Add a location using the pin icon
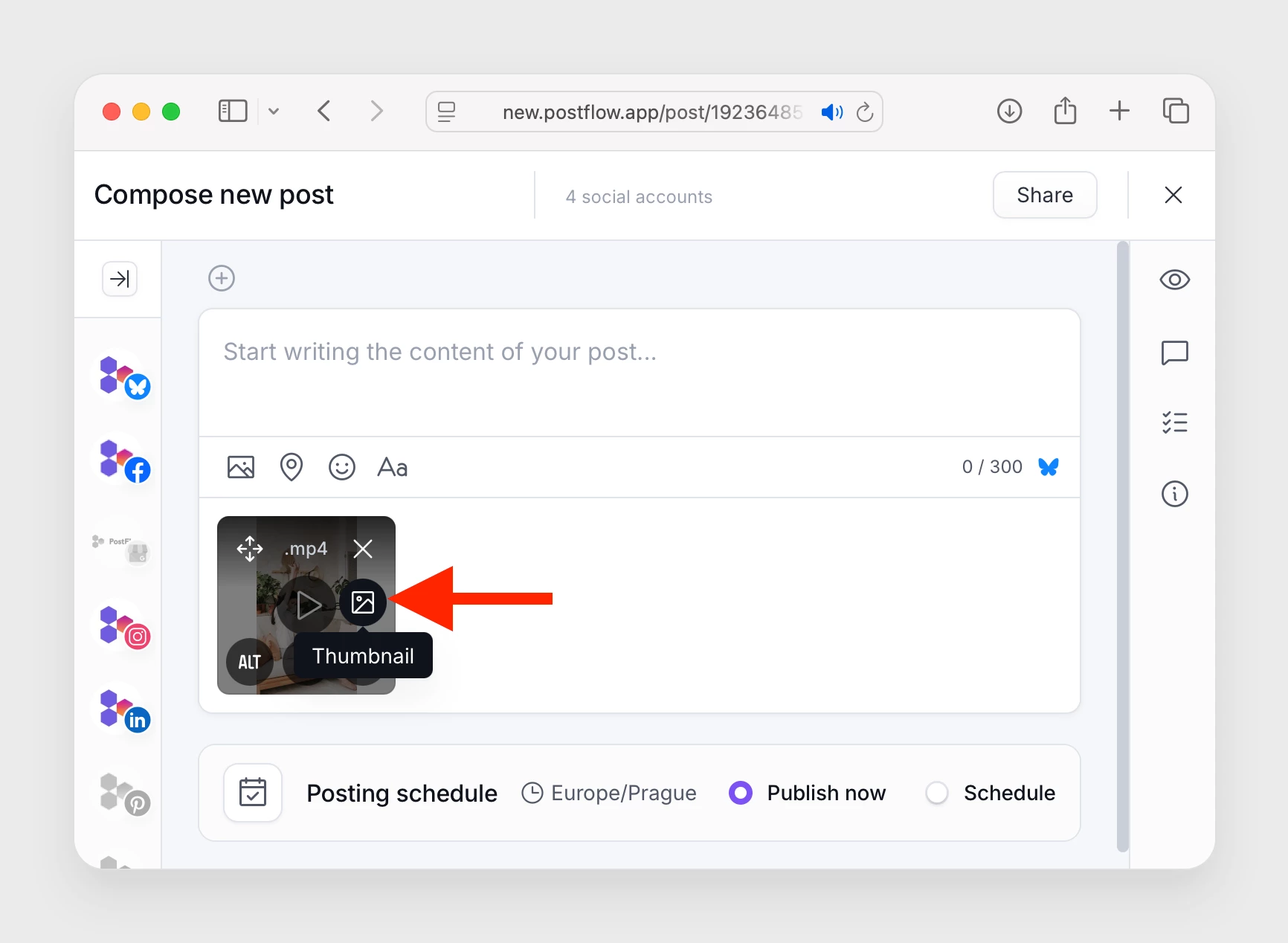Screen dimensions: 1288x943 pyautogui.click(x=291, y=467)
